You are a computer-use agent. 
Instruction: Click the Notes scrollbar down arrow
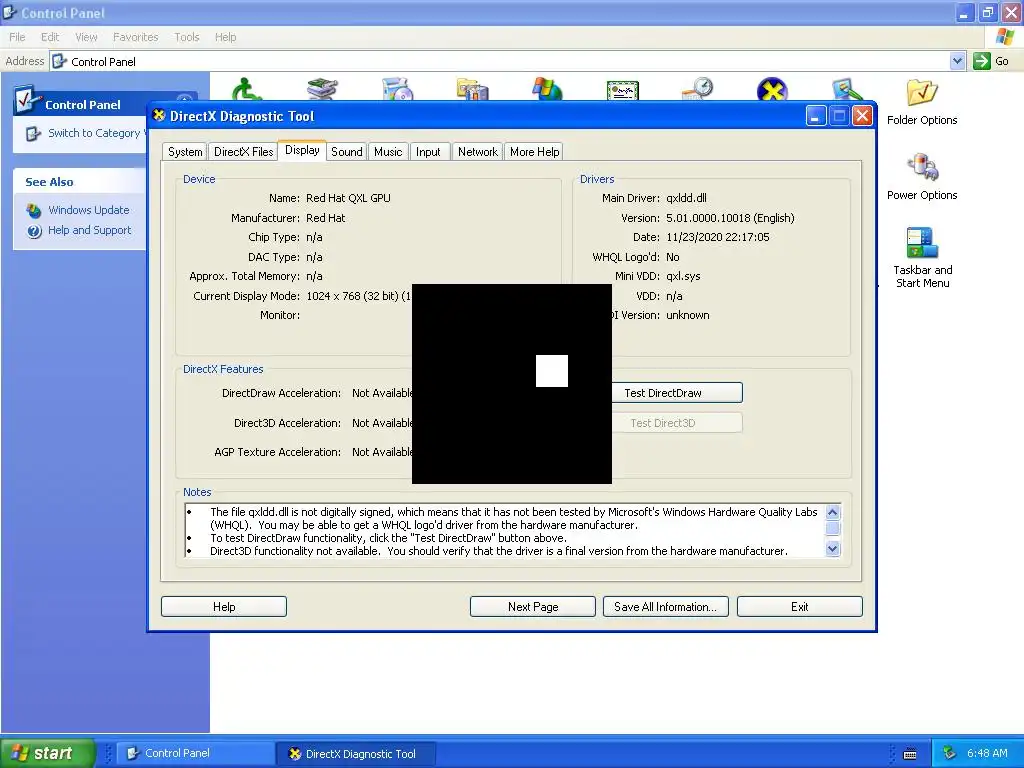point(833,549)
